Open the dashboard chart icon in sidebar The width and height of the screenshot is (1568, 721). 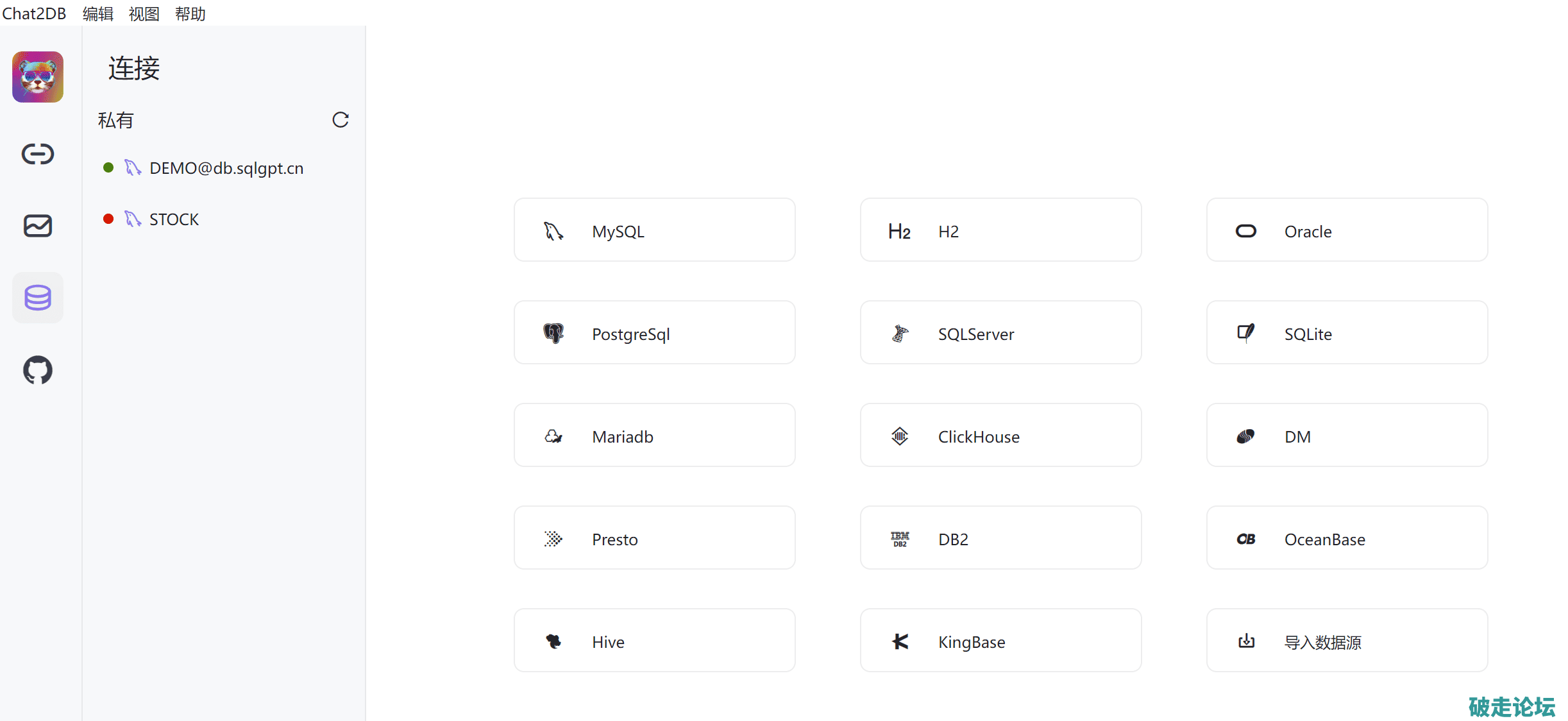38,226
